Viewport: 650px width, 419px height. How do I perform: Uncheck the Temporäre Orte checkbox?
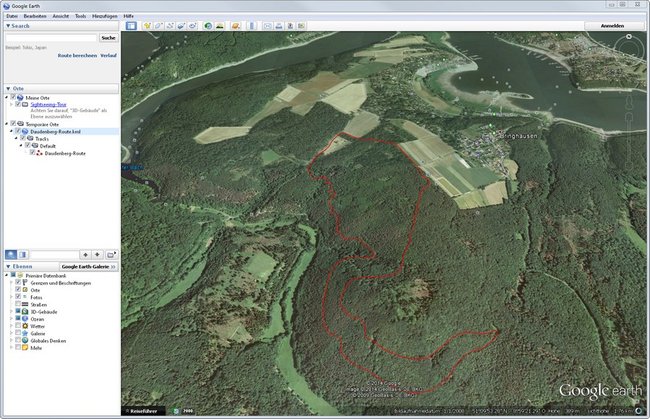(x=13, y=124)
